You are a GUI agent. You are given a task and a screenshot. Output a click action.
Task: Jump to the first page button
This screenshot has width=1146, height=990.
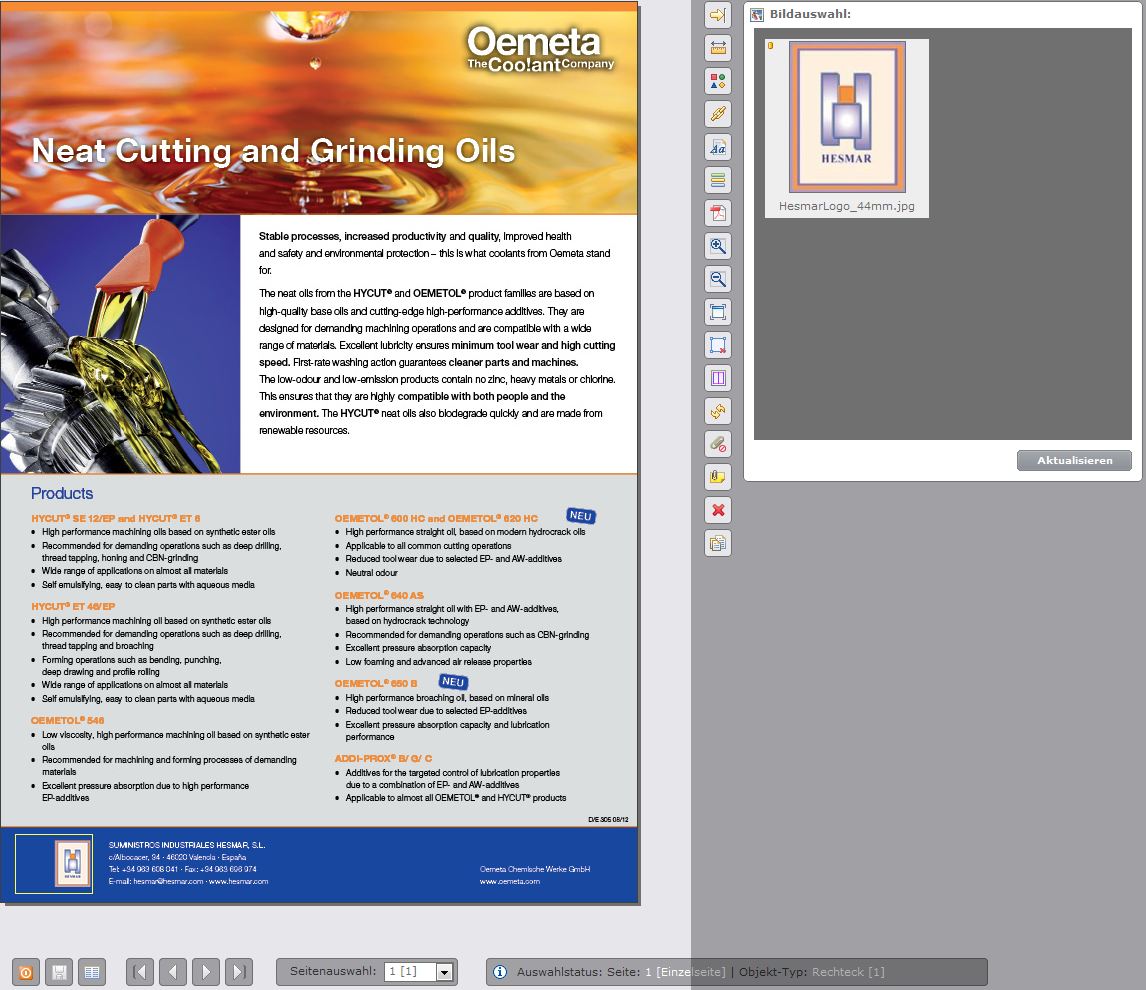point(140,972)
